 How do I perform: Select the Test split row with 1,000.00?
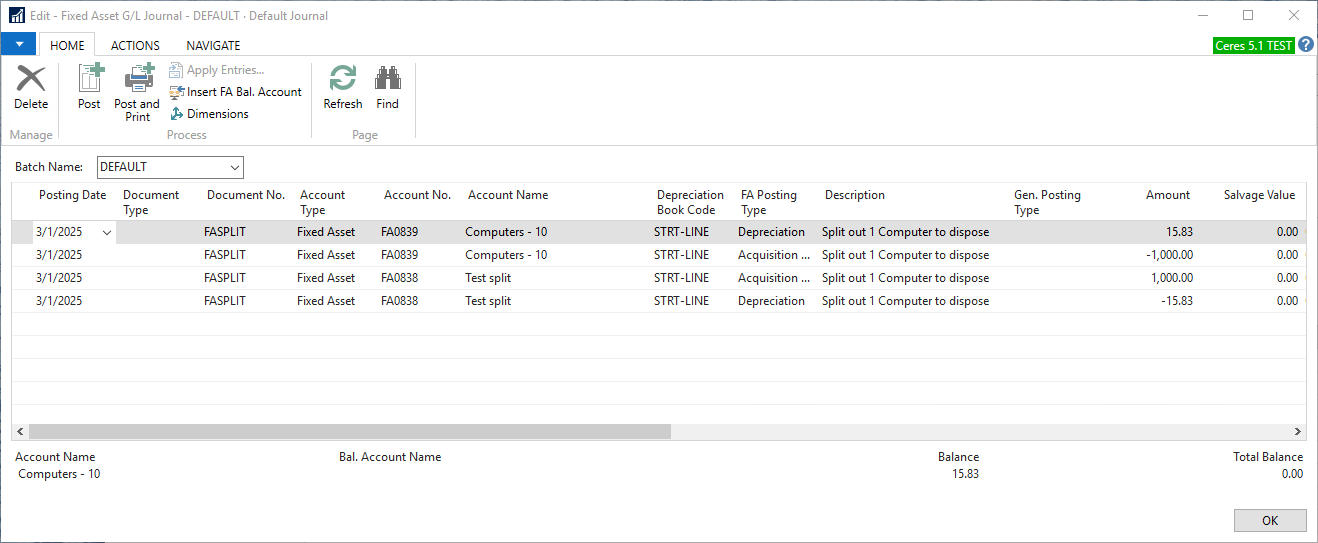(x=488, y=278)
